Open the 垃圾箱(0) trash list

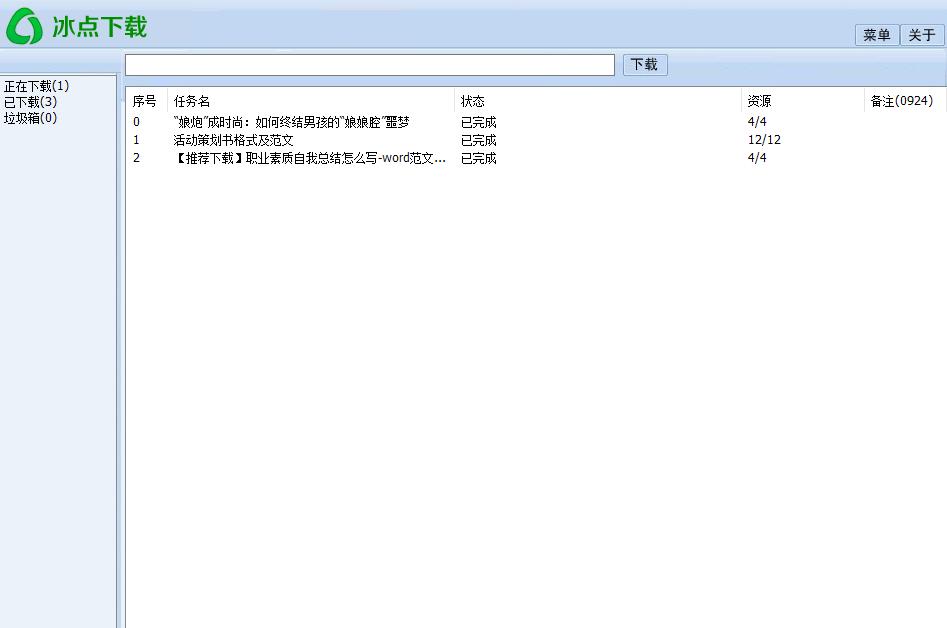[x=30, y=117]
